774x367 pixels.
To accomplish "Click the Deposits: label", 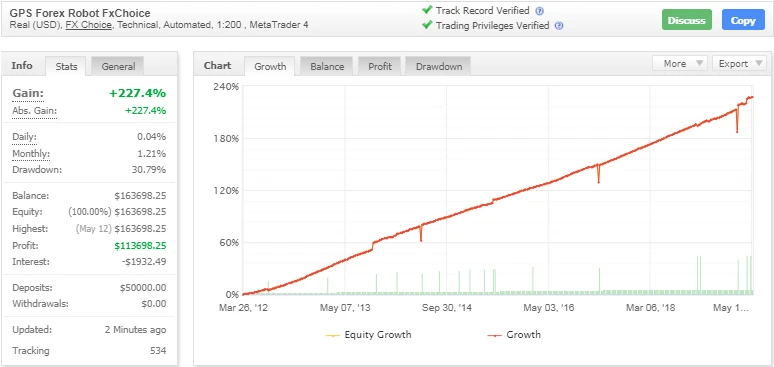I will [x=33, y=287].
